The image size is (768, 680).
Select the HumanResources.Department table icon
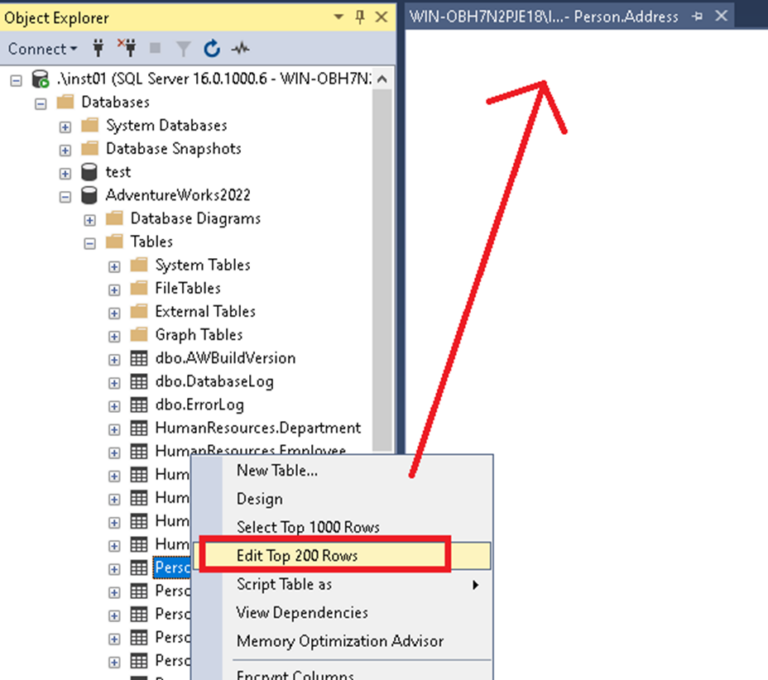pos(140,428)
